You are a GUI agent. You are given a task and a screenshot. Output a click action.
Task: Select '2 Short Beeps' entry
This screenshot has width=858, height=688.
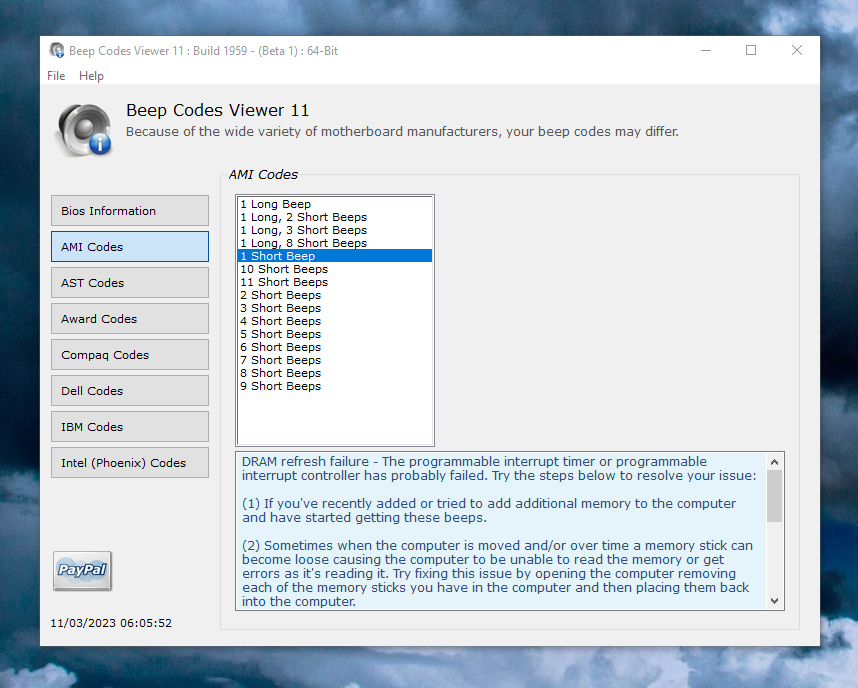click(x=335, y=295)
